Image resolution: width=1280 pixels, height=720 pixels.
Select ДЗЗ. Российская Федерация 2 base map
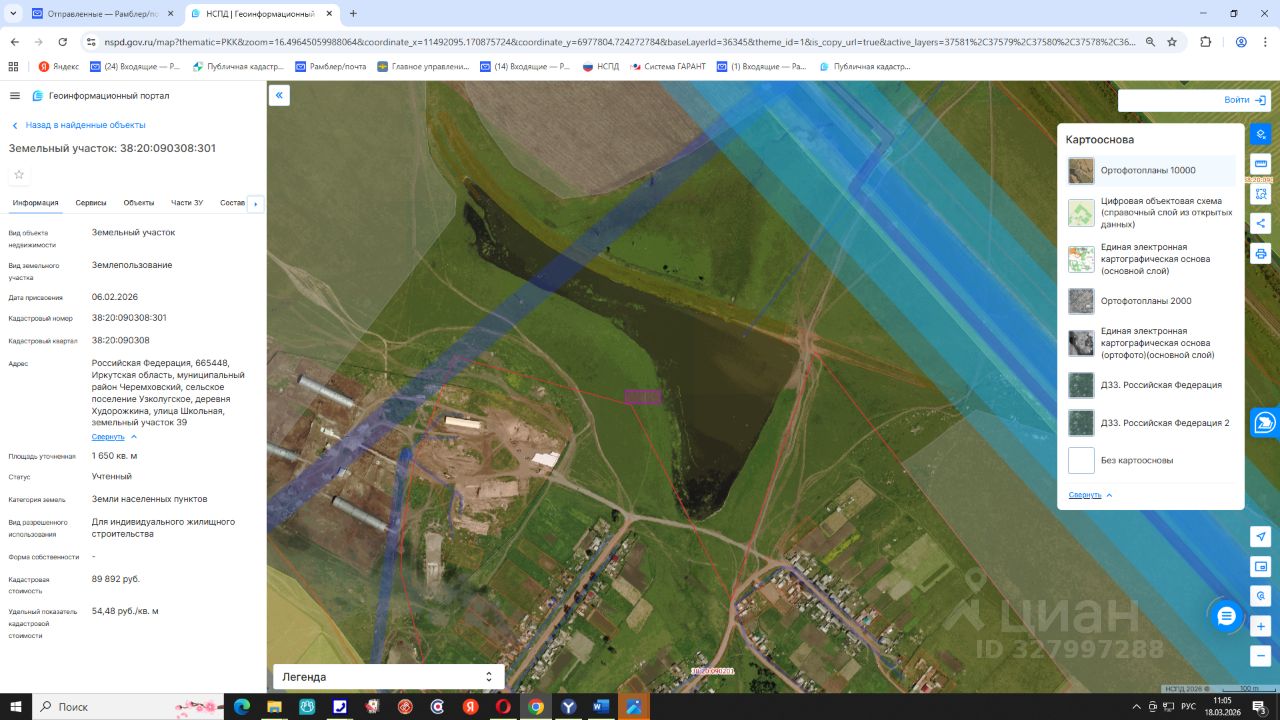pyautogui.click(x=1151, y=423)
